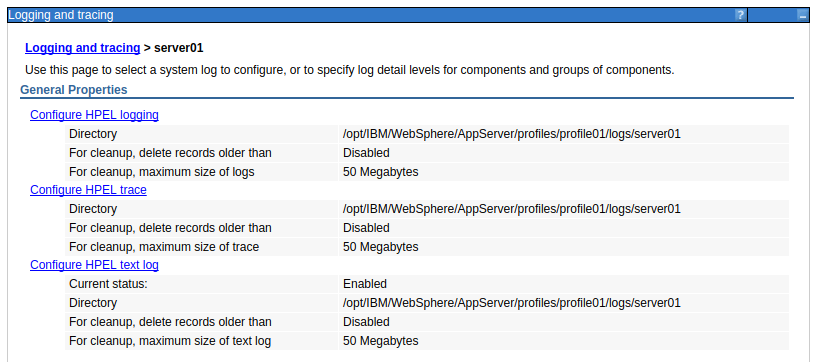Image resolution: width=816 pixels, height=362 pixels.
Task: Click the Disabled value under HPEL logging
Action: pyautogui.click(x=366, y=153)
